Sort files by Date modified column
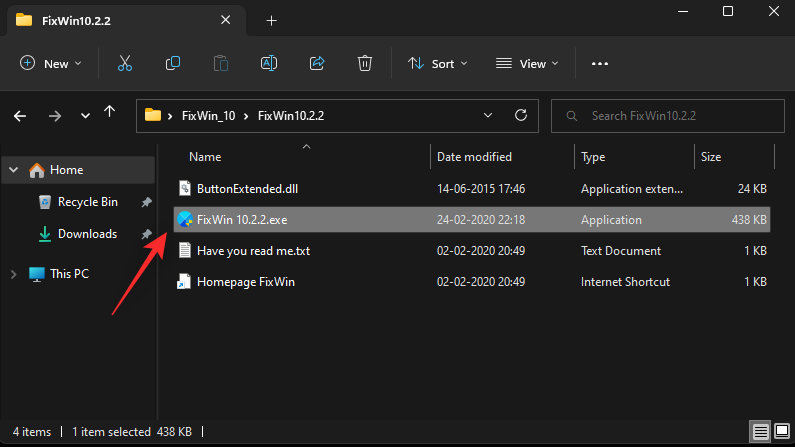795x447 pixels. pyautogui.click(x=474, y=157)
